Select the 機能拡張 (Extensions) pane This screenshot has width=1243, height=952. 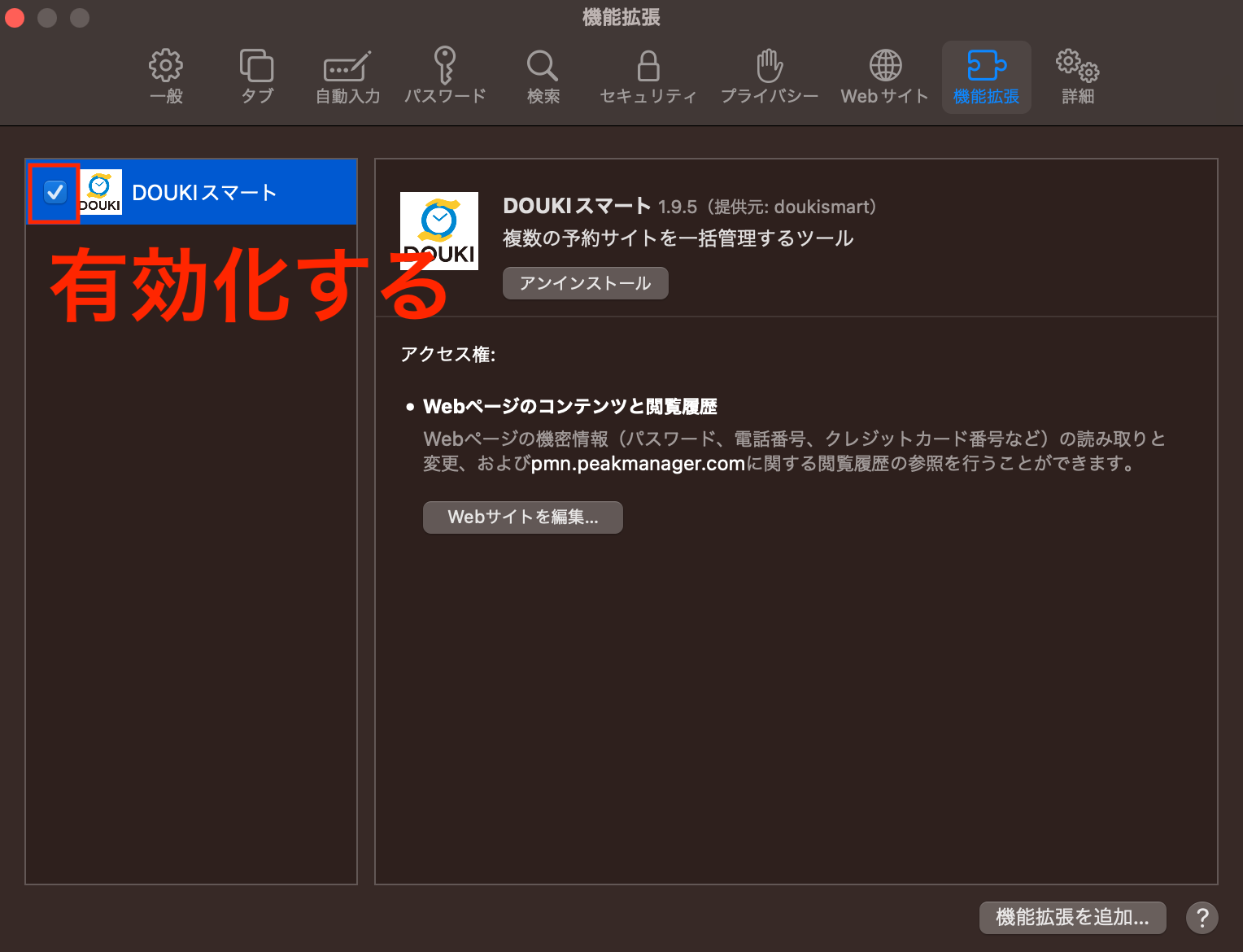986,77
